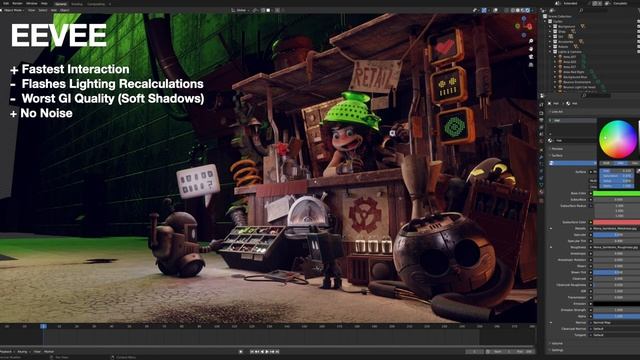Select the Render properties tab icon

point(542,113)
